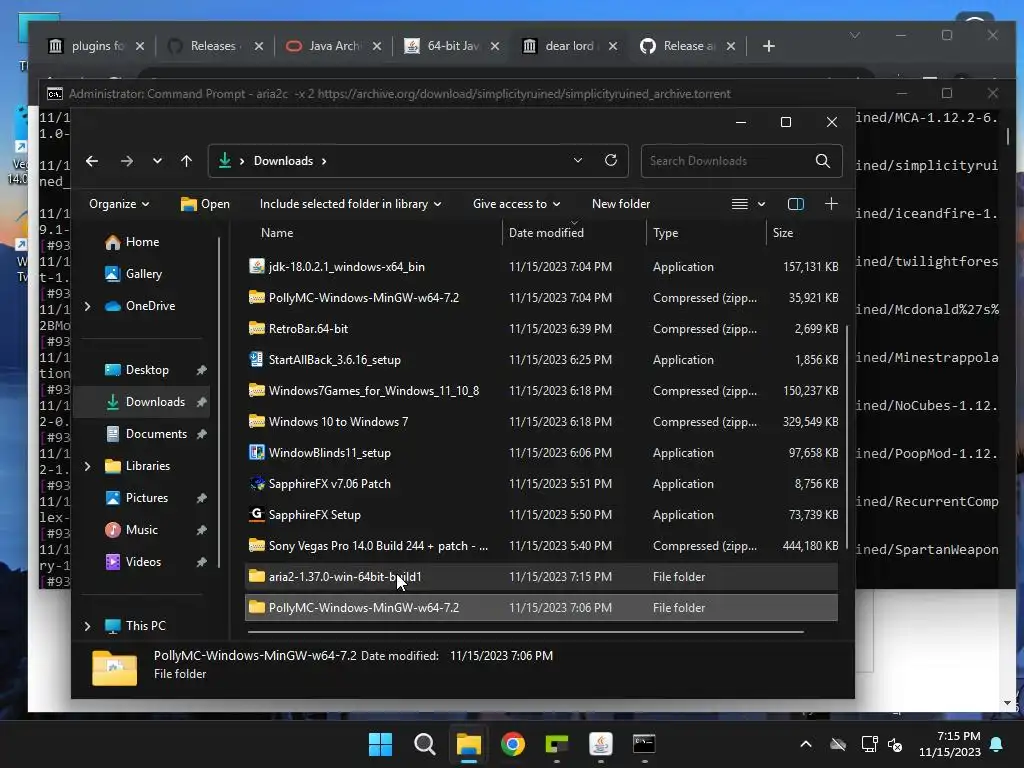Select RetroBar.64-bit zip icon
1024x768 pixels.
tap(257, 328)
